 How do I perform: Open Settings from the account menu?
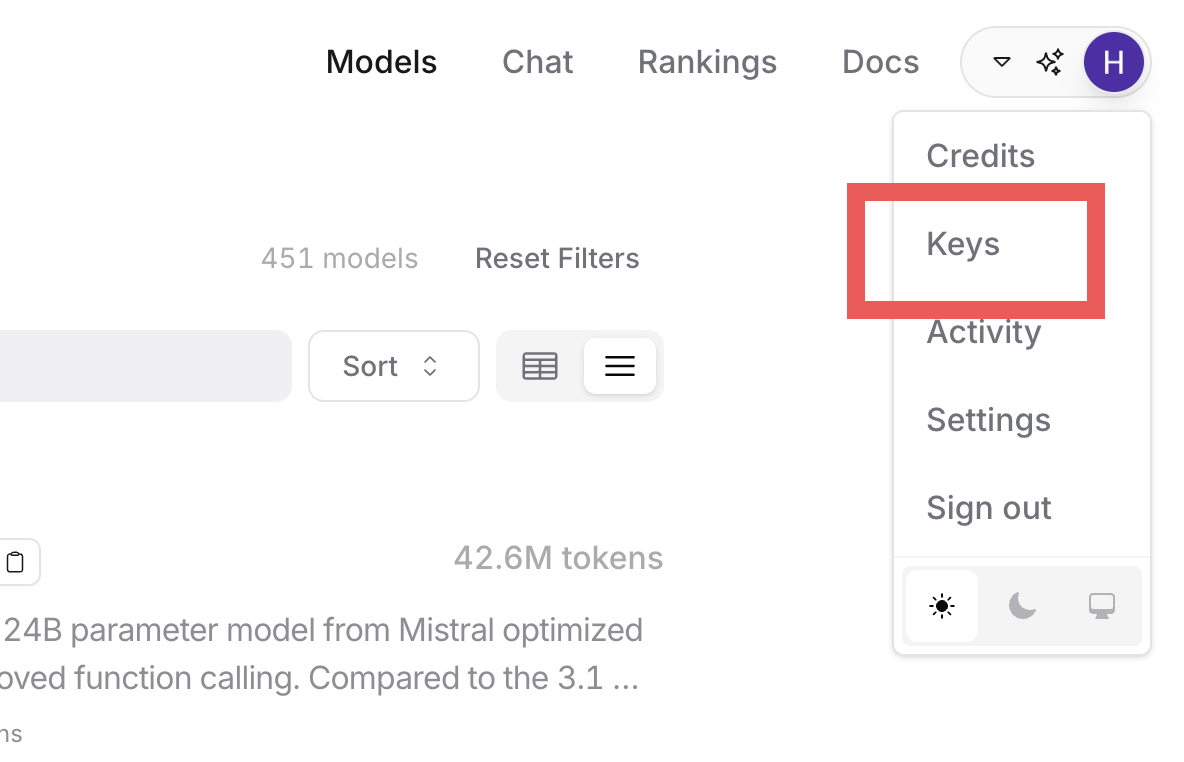point(988,420)
